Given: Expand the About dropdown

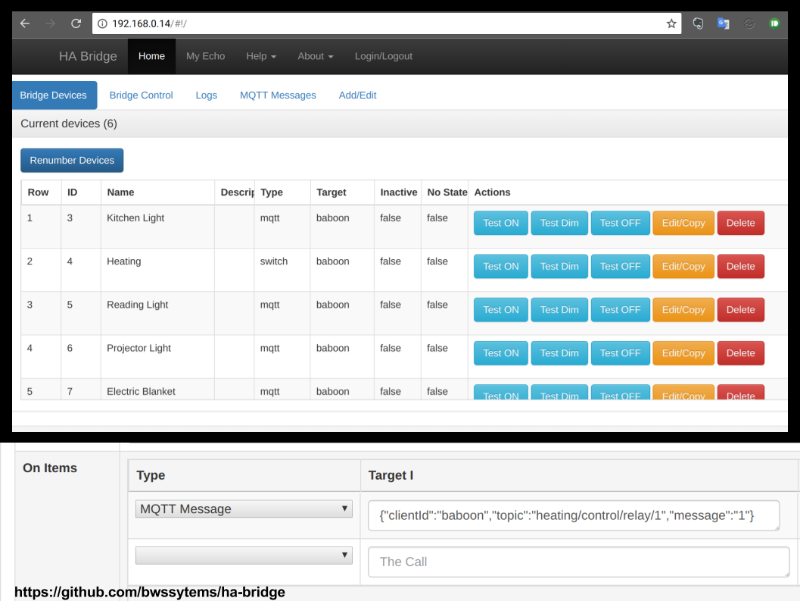Looking at the screenshot, I should tap(315, 57).
